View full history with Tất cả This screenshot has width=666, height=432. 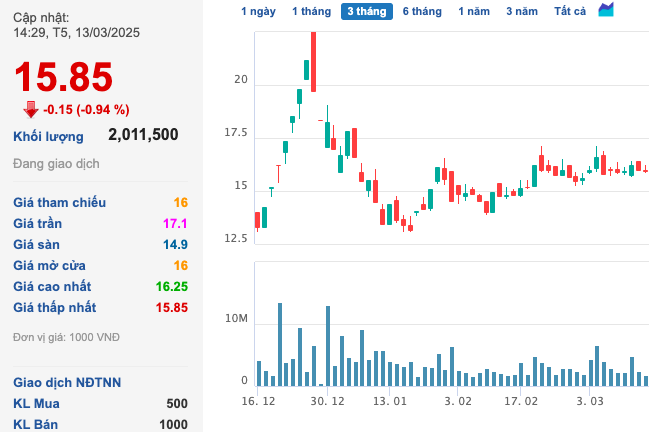click(x=570, y=11)
